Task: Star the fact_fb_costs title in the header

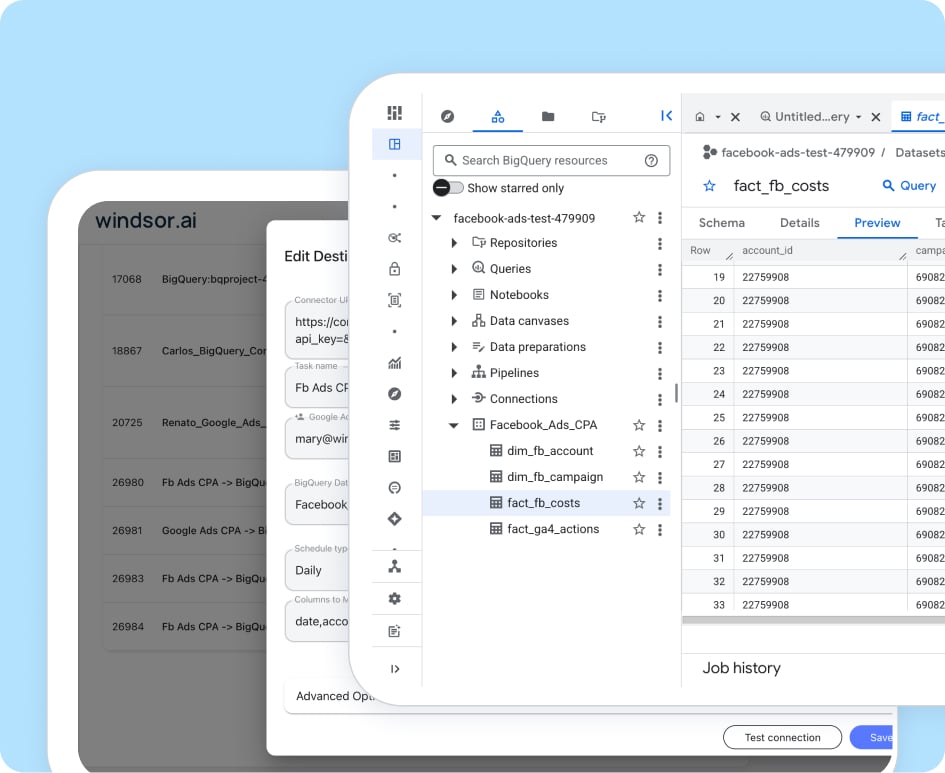Action: 710,186
